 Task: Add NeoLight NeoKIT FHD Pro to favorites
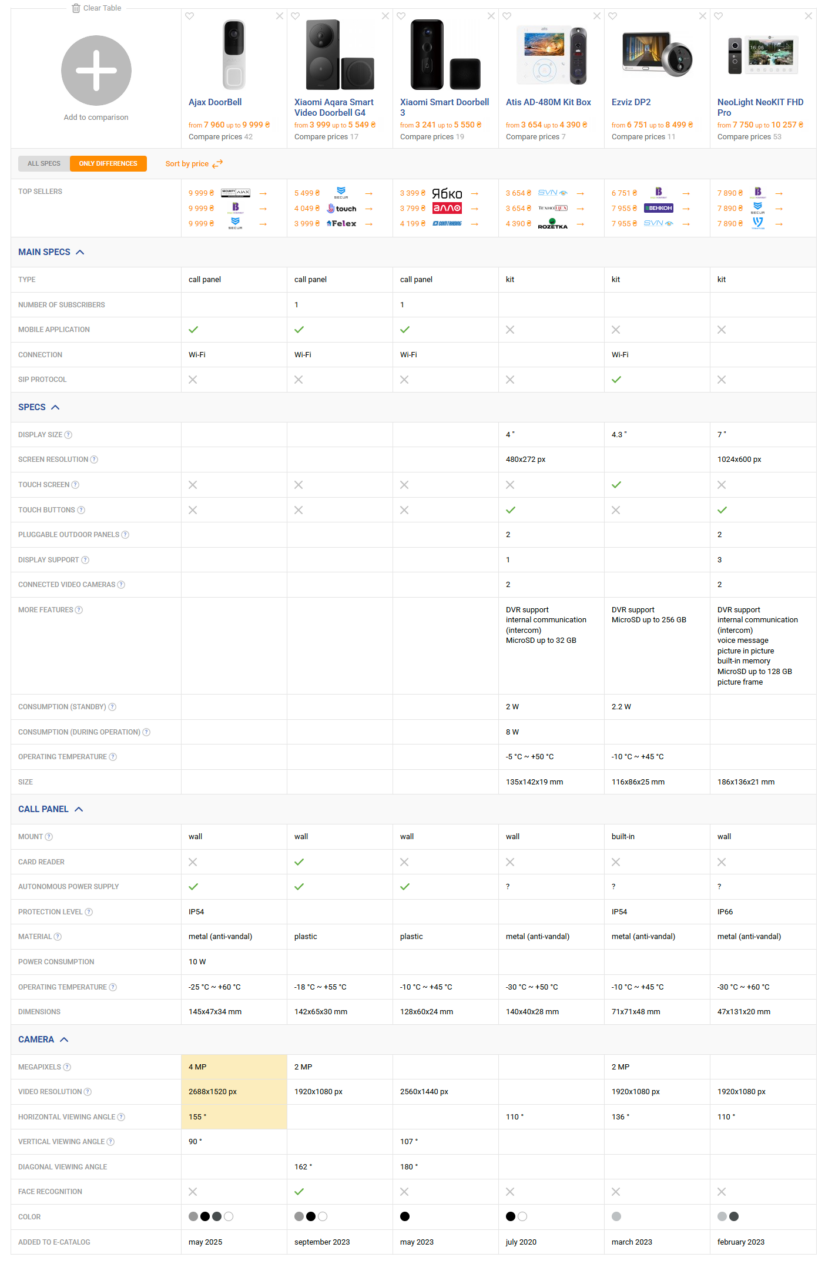coord(719,16)
